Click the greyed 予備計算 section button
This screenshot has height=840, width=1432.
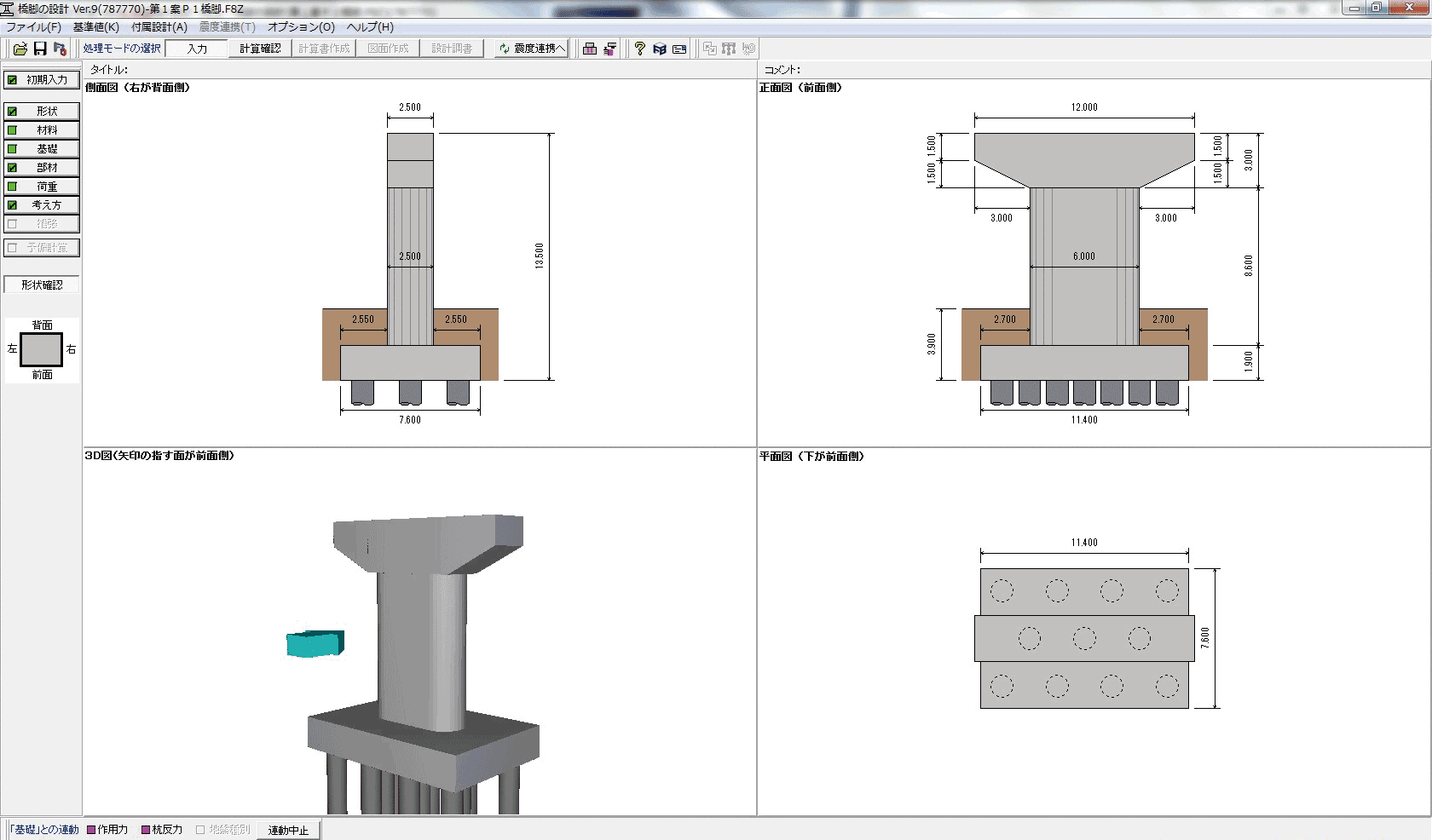tap(42, 248)
